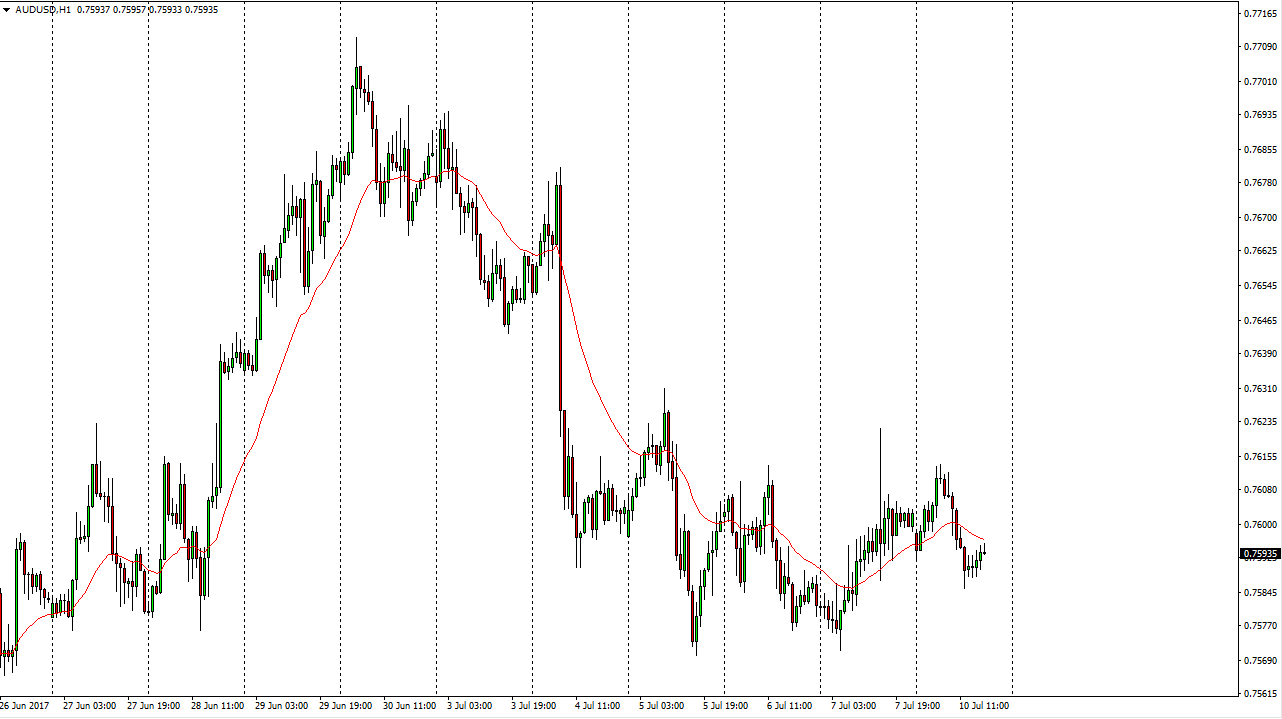Click the 28 Jun 11:00 time label
This screenshot has width=1282, height=719.
218,706
